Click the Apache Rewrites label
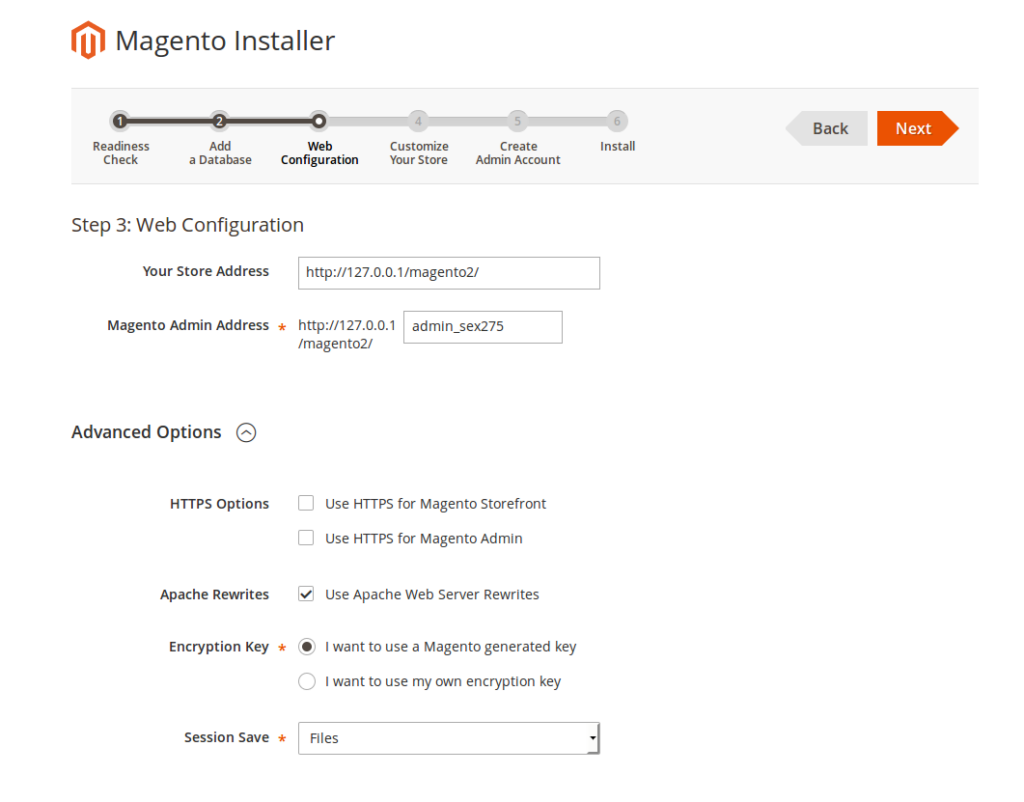This screenshot has width=1024, height=802. [x=214, y=594]
